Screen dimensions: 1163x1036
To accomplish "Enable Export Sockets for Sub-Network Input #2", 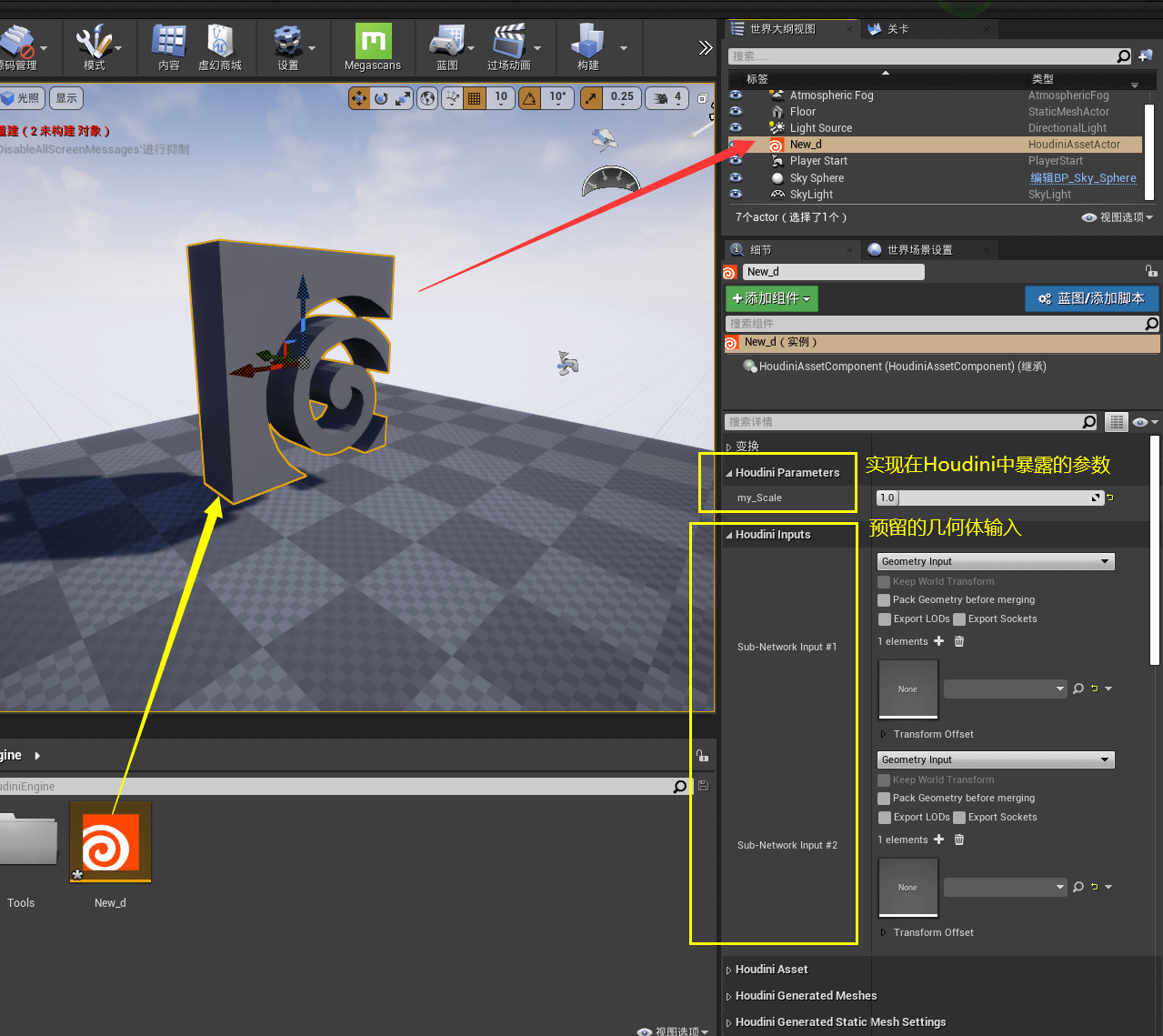I will (959, 818).
